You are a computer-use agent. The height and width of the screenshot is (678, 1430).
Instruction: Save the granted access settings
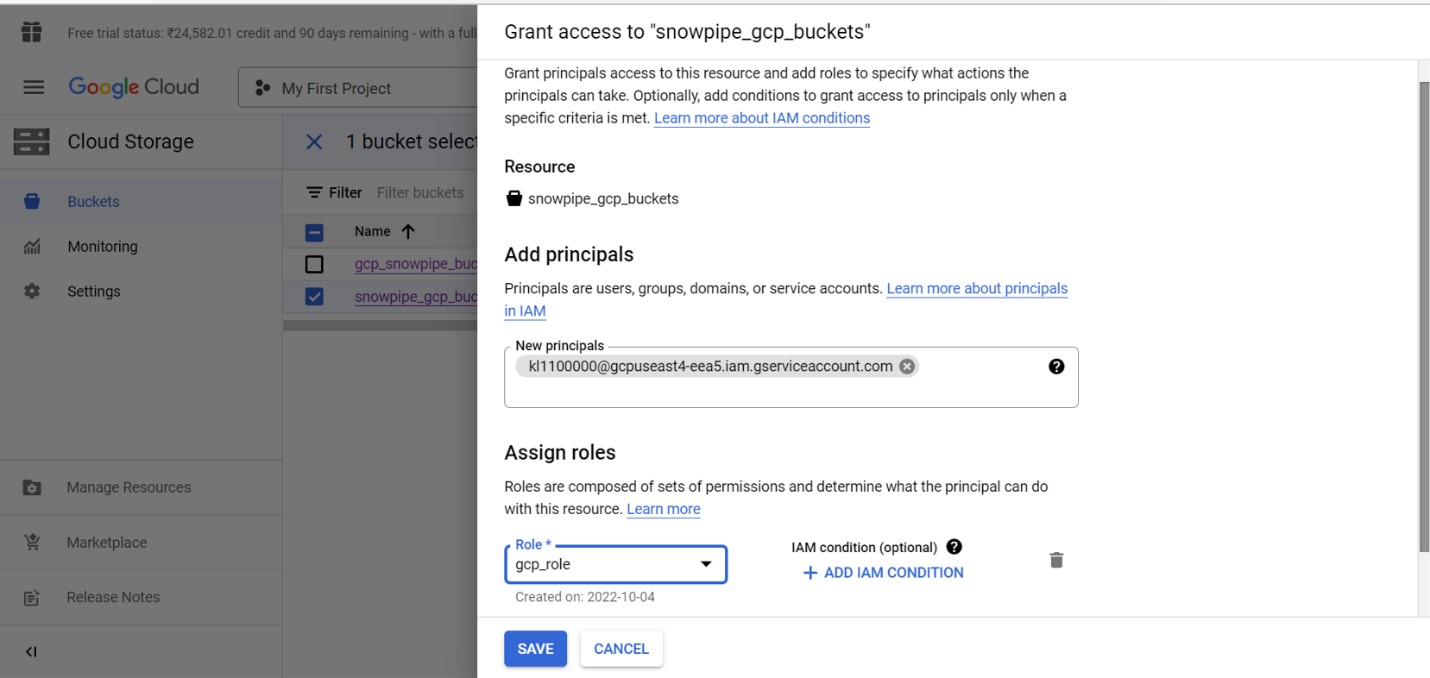pos(535,649)
